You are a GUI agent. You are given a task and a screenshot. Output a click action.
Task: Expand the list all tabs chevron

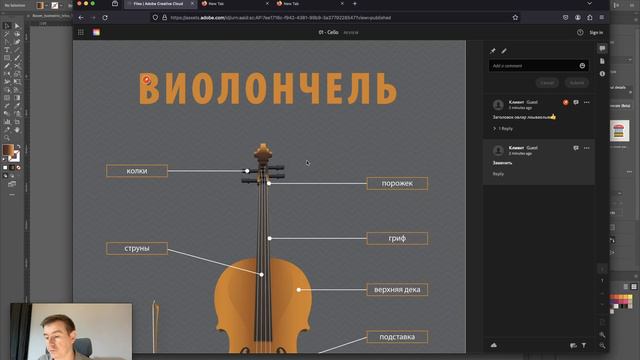click(x=589, y=3)
